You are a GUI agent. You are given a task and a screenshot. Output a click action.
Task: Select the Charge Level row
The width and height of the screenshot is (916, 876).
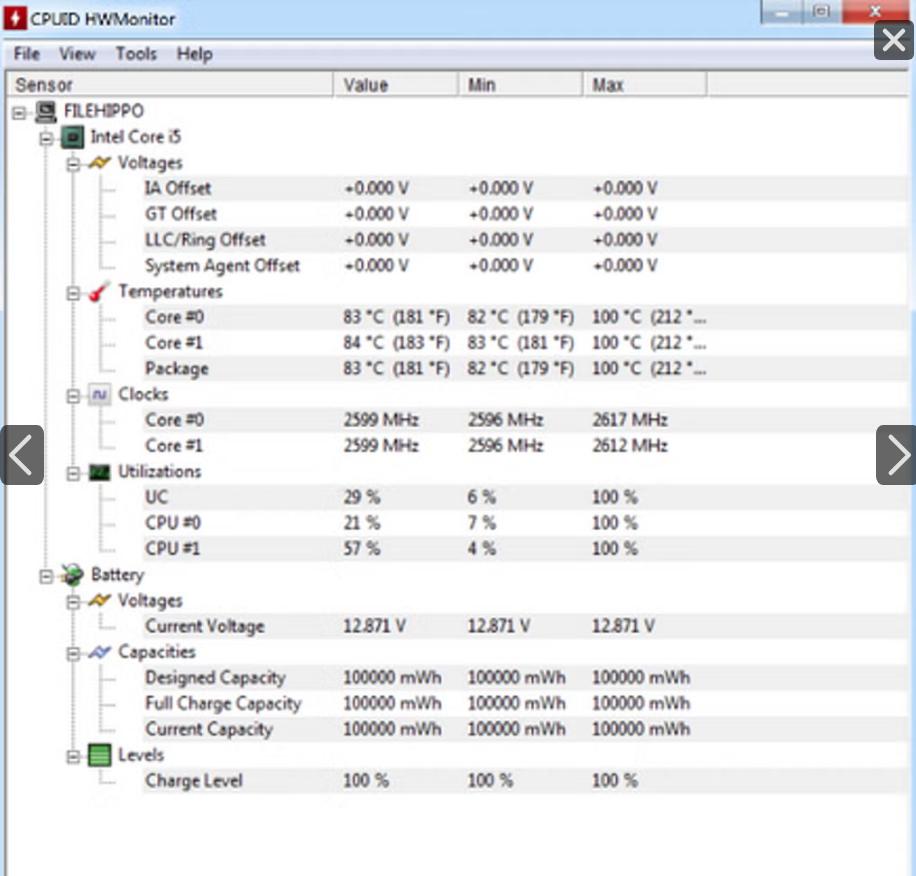(x=525, y=781)
